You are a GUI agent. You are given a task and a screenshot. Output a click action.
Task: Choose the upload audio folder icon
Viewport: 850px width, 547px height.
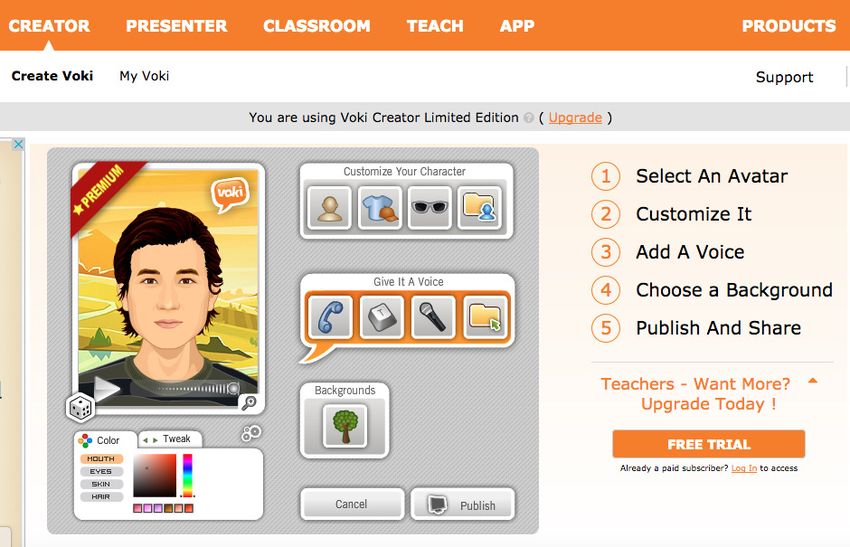click(484, 317)
